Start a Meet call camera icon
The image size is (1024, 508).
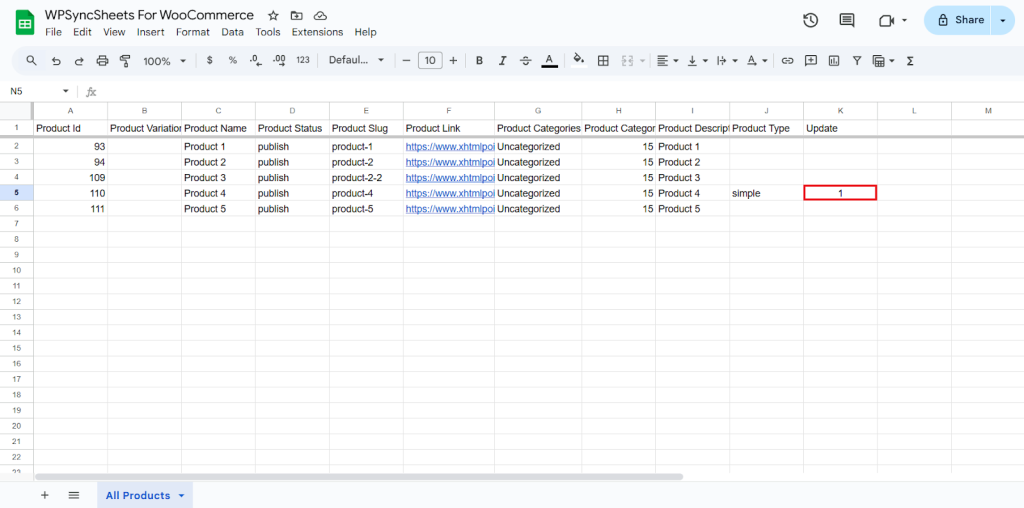click(886, 21)
